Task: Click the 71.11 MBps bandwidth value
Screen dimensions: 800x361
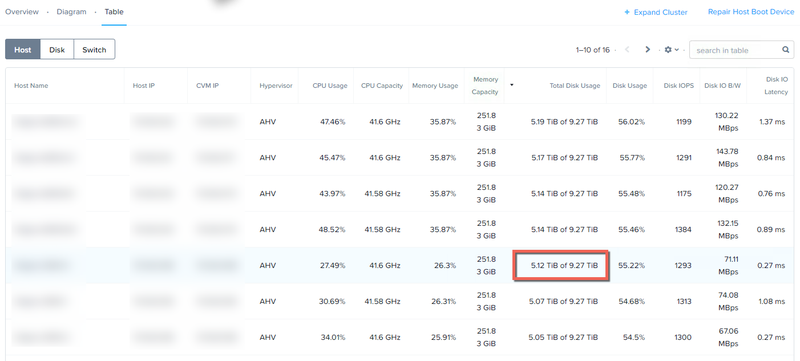Action: (728, 265)
